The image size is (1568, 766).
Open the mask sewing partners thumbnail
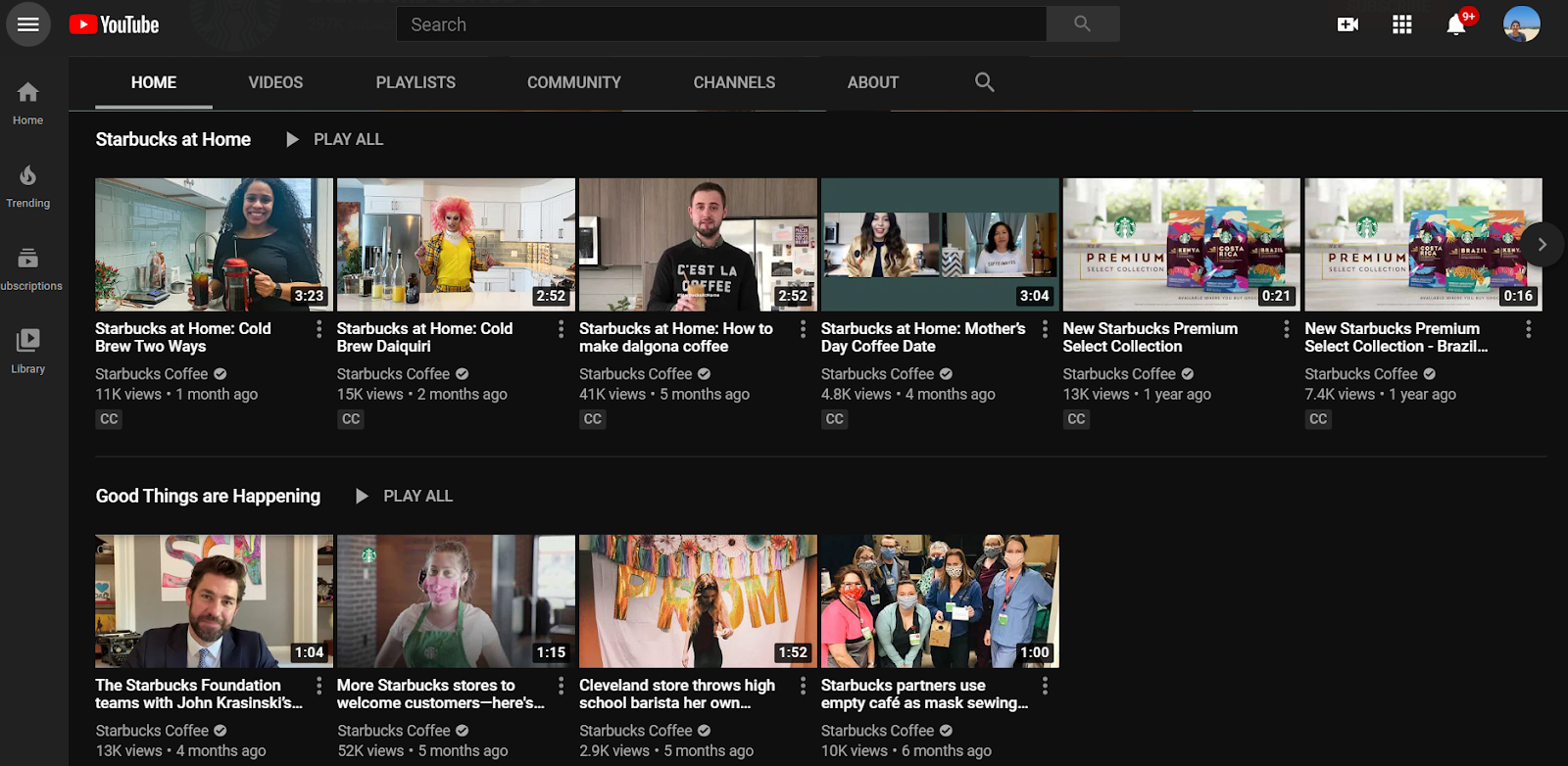click(x=940, y=601)
